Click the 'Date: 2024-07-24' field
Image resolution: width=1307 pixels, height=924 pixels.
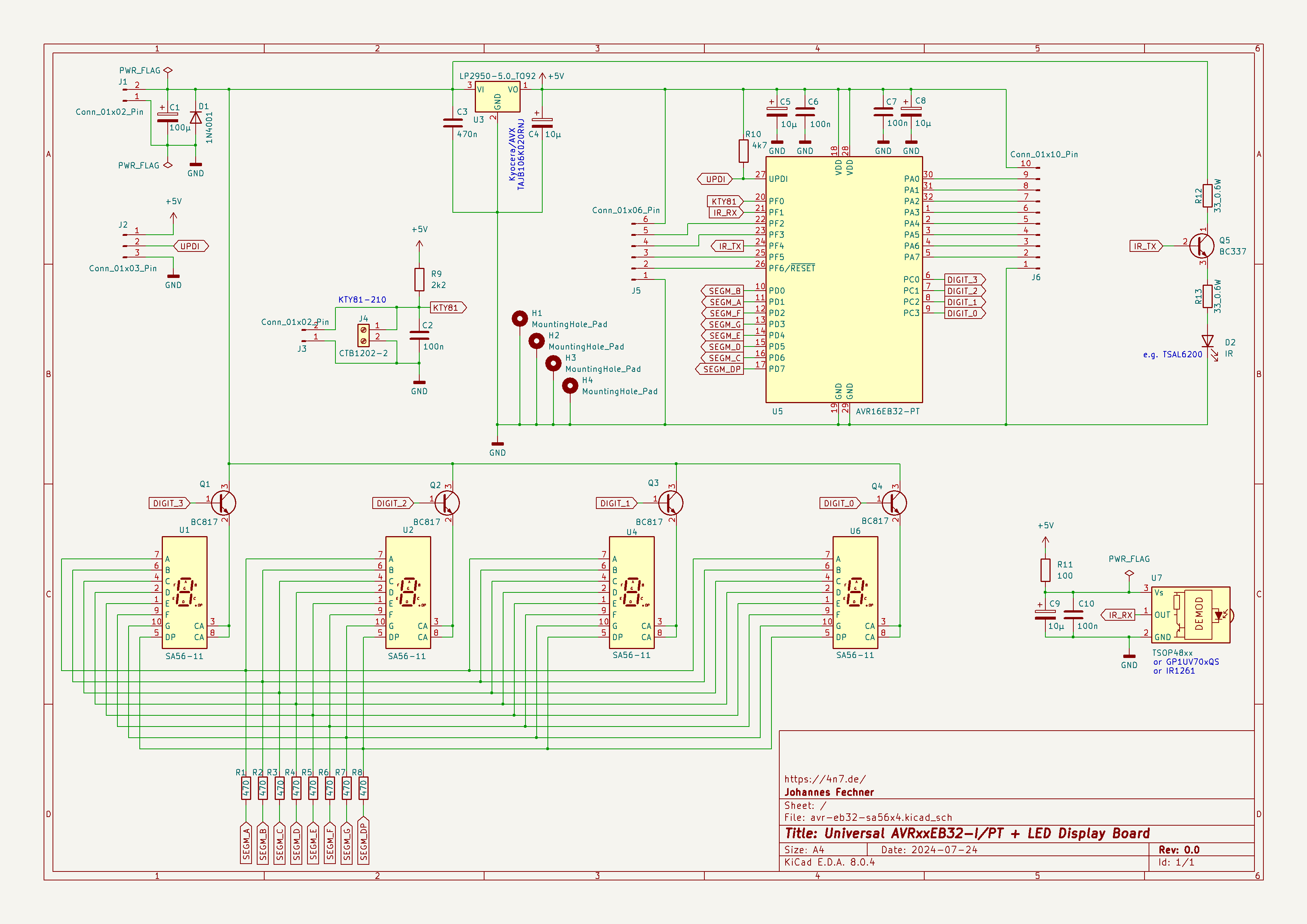click(x=929, y=849)
